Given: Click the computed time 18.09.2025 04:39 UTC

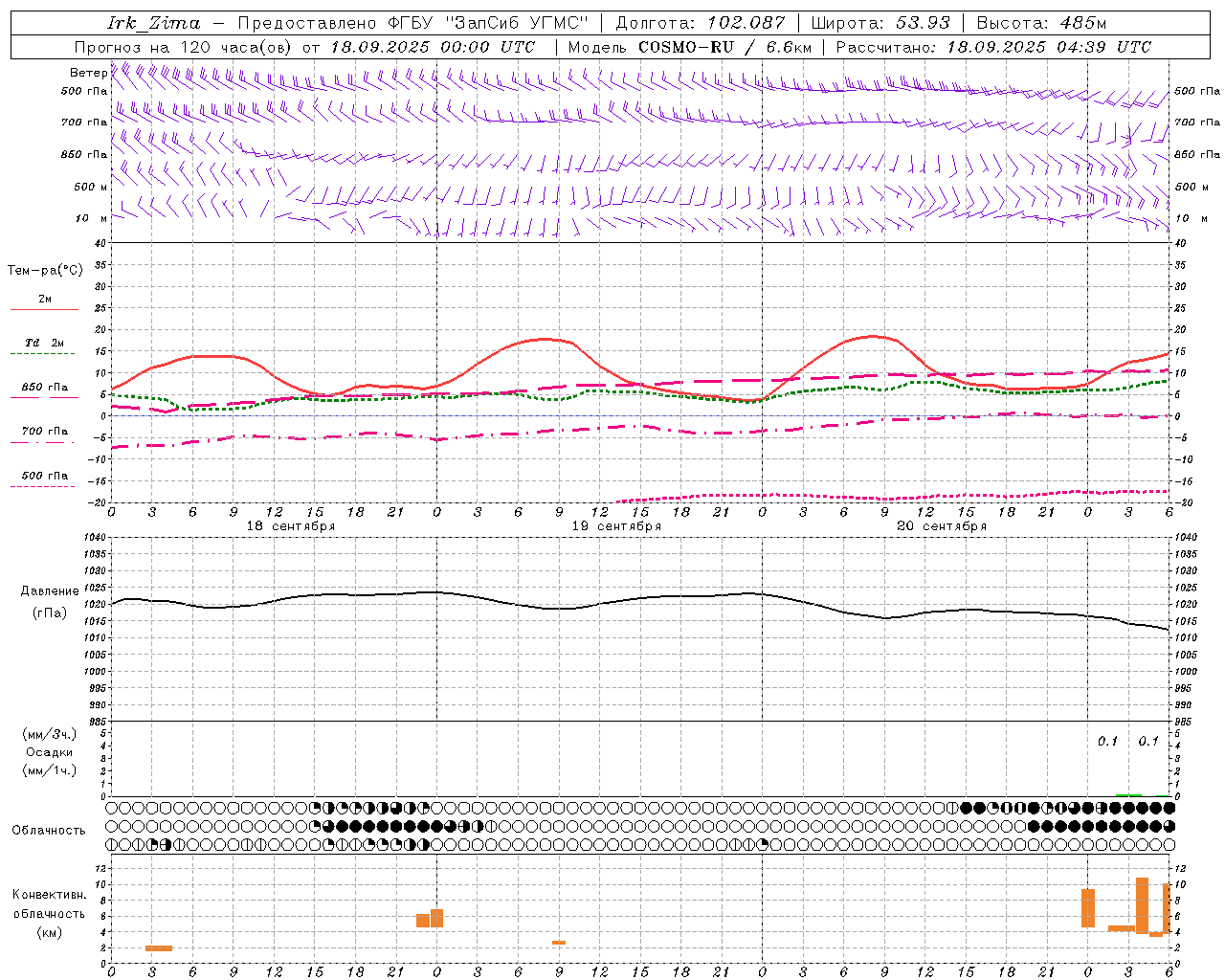Looking at the screenshot, I should 1049,47.
